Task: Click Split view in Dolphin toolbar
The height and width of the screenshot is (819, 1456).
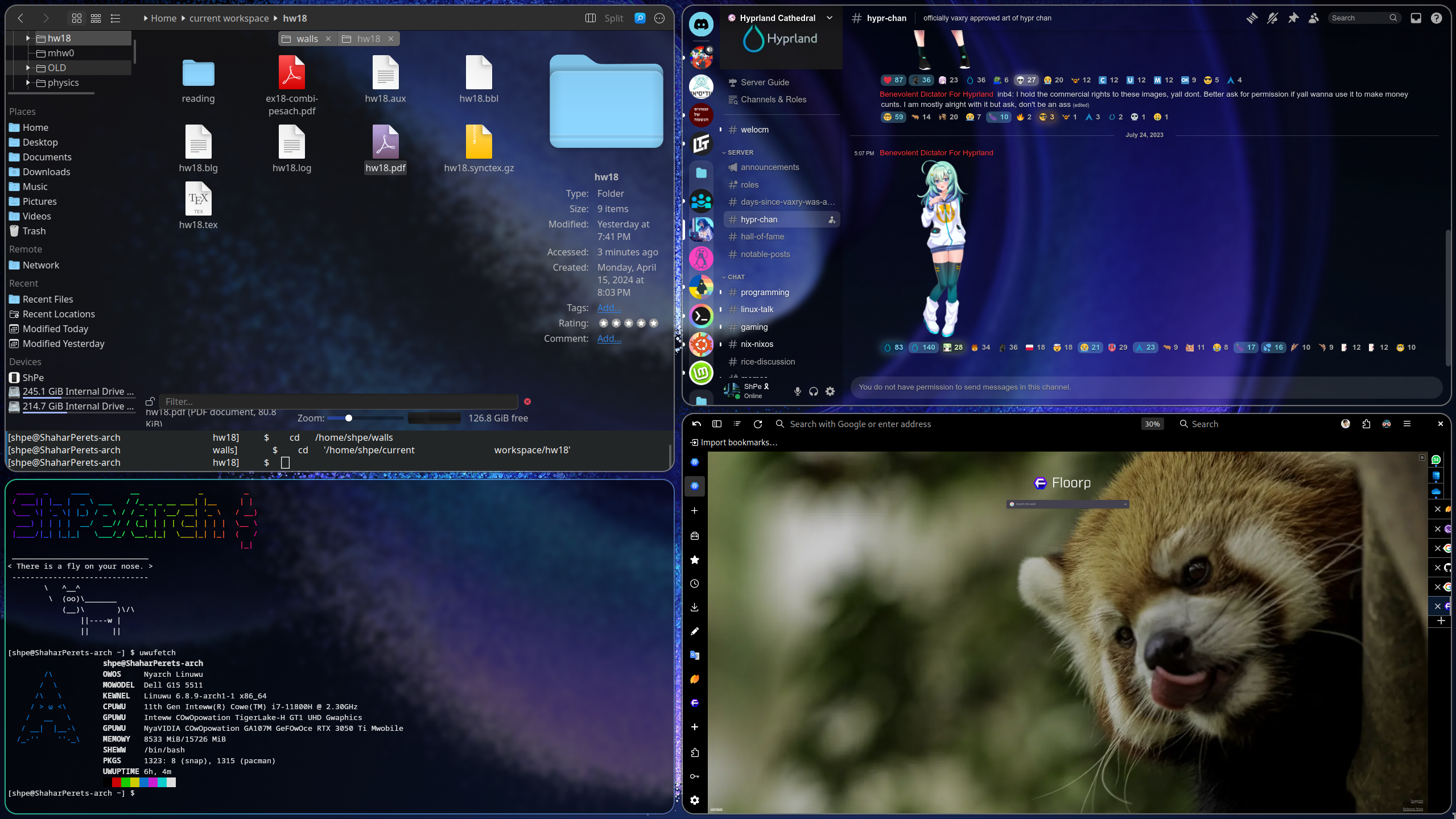Action: [x=605, y=18]
